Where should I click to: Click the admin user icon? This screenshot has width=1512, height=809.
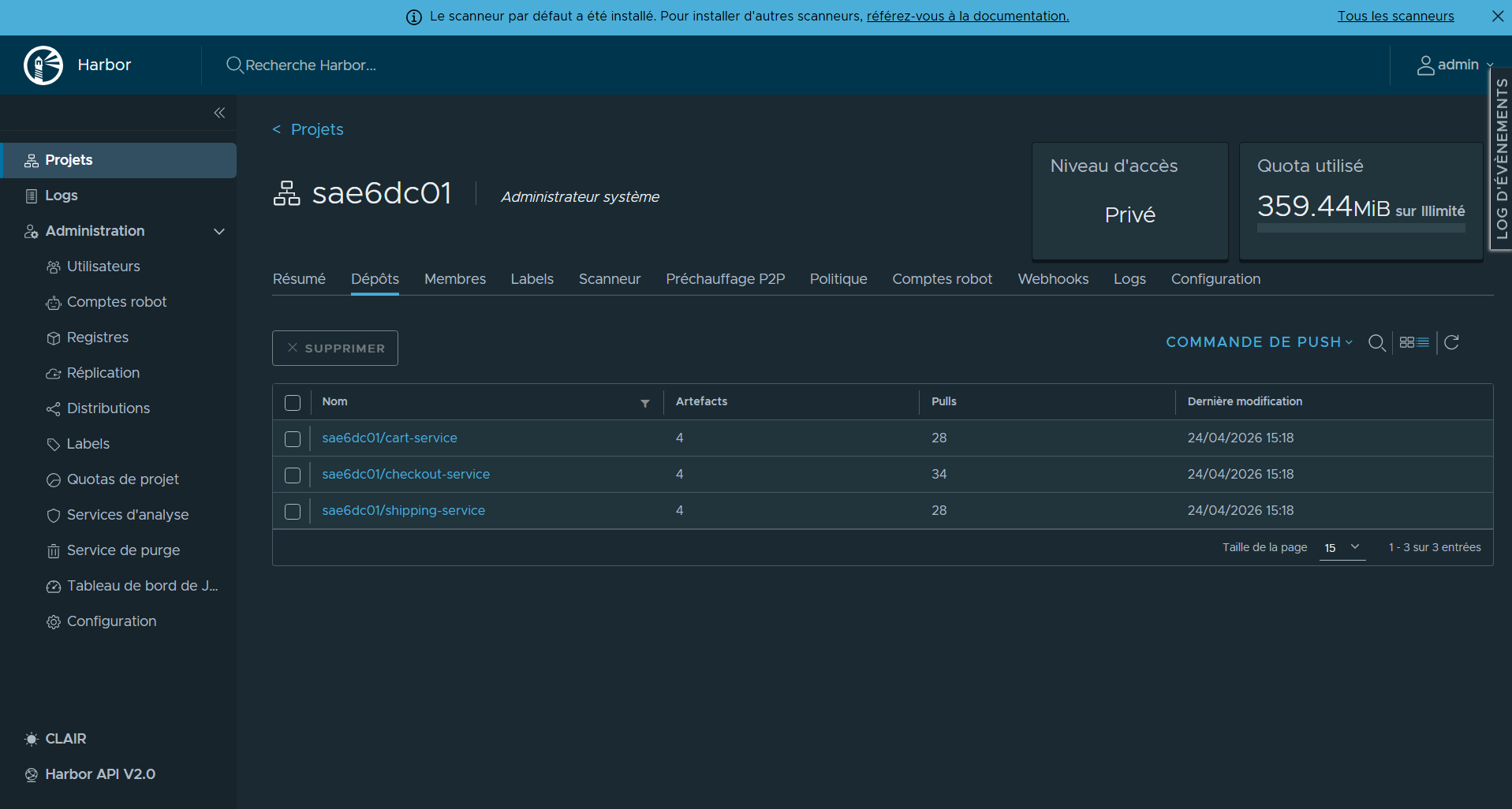pos(1425,65)
